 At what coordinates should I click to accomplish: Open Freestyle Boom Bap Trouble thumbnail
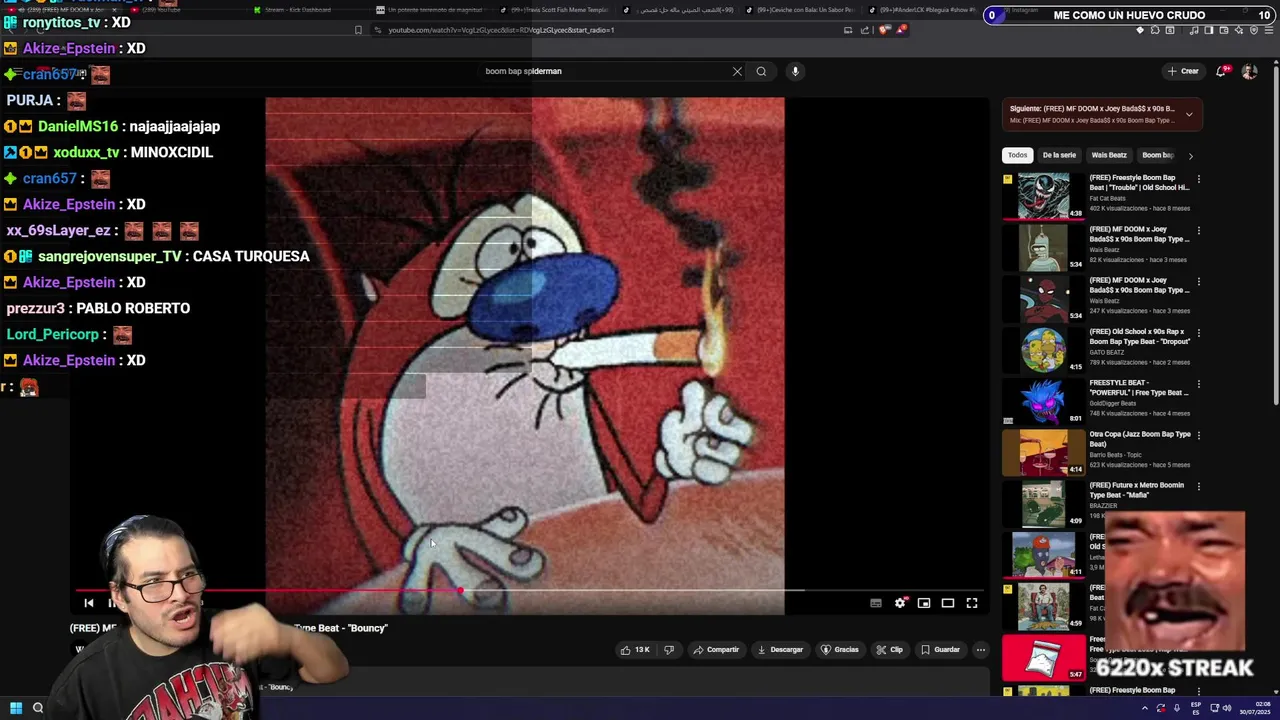click(1043, 196)
